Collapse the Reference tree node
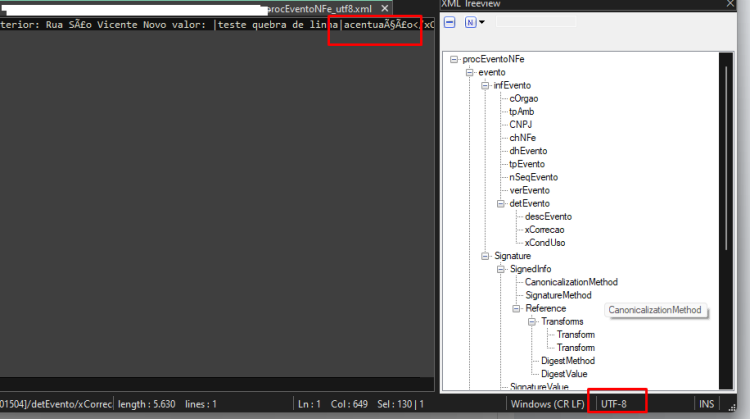The height and width of the screenshot is (419, 750). (516, 309)
